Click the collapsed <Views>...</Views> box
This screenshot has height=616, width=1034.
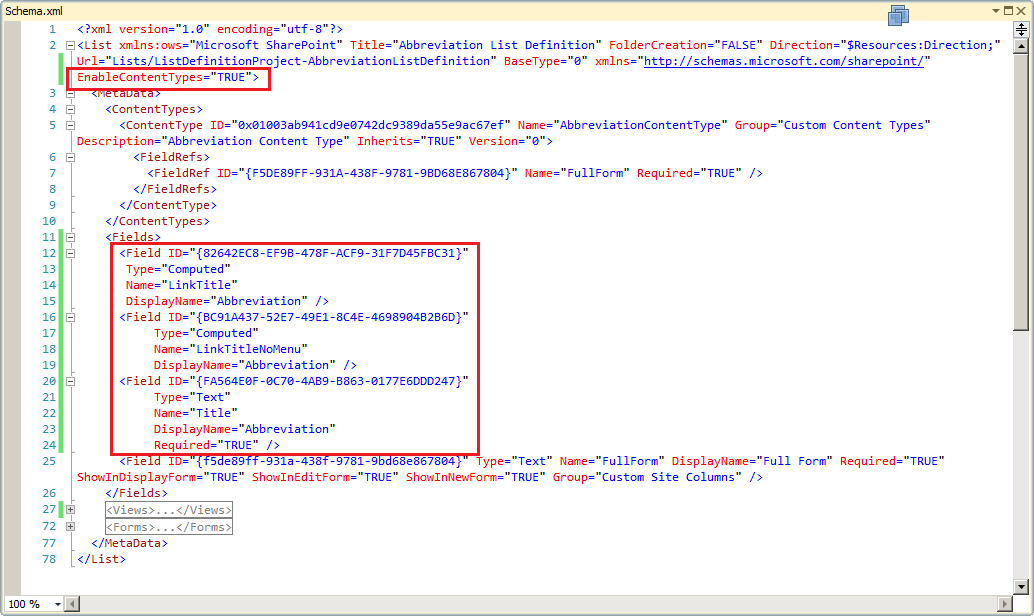coord(169,510)
